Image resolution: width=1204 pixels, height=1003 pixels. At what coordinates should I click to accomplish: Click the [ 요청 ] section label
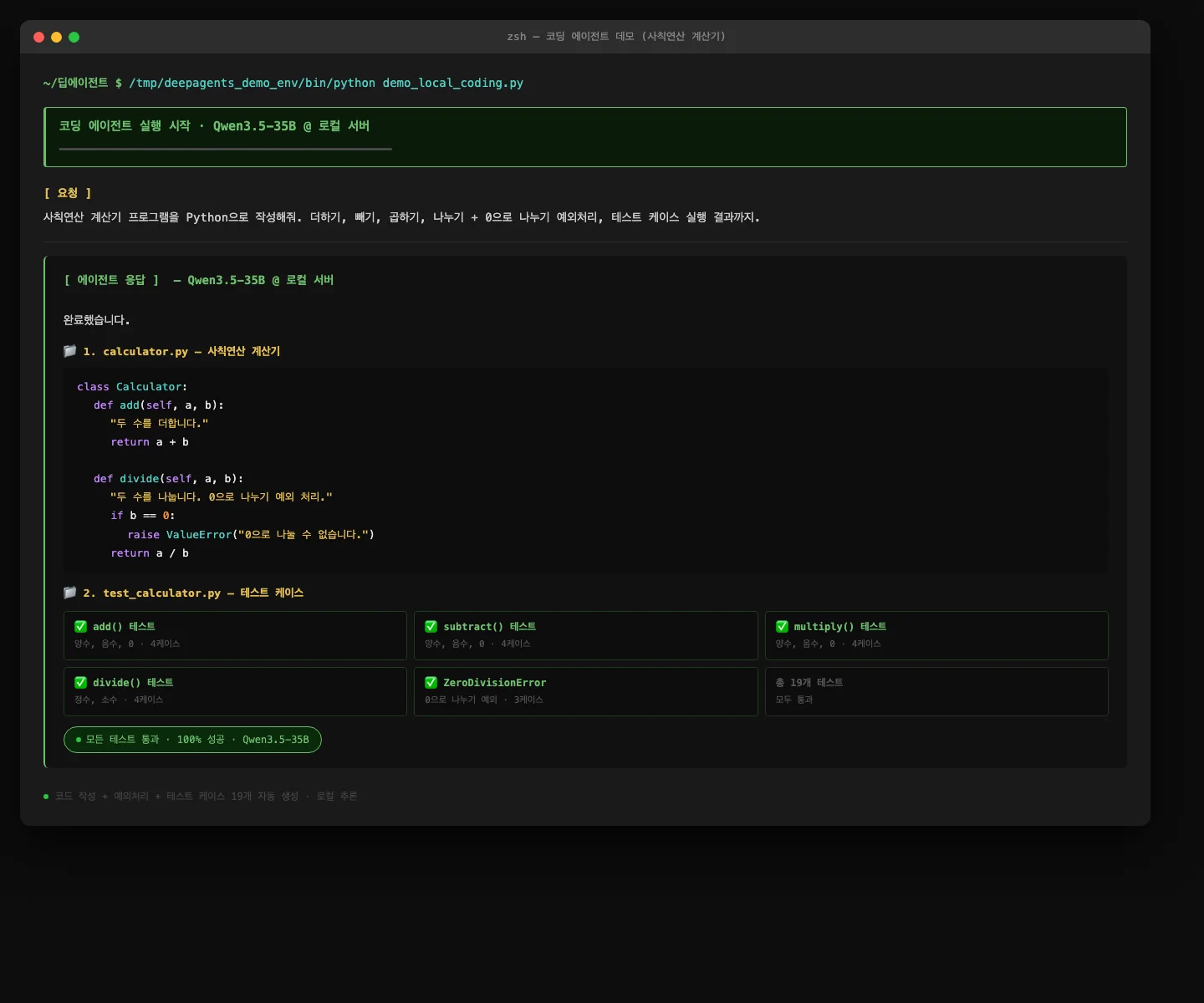pyautogui.click(x=67, y=193)
